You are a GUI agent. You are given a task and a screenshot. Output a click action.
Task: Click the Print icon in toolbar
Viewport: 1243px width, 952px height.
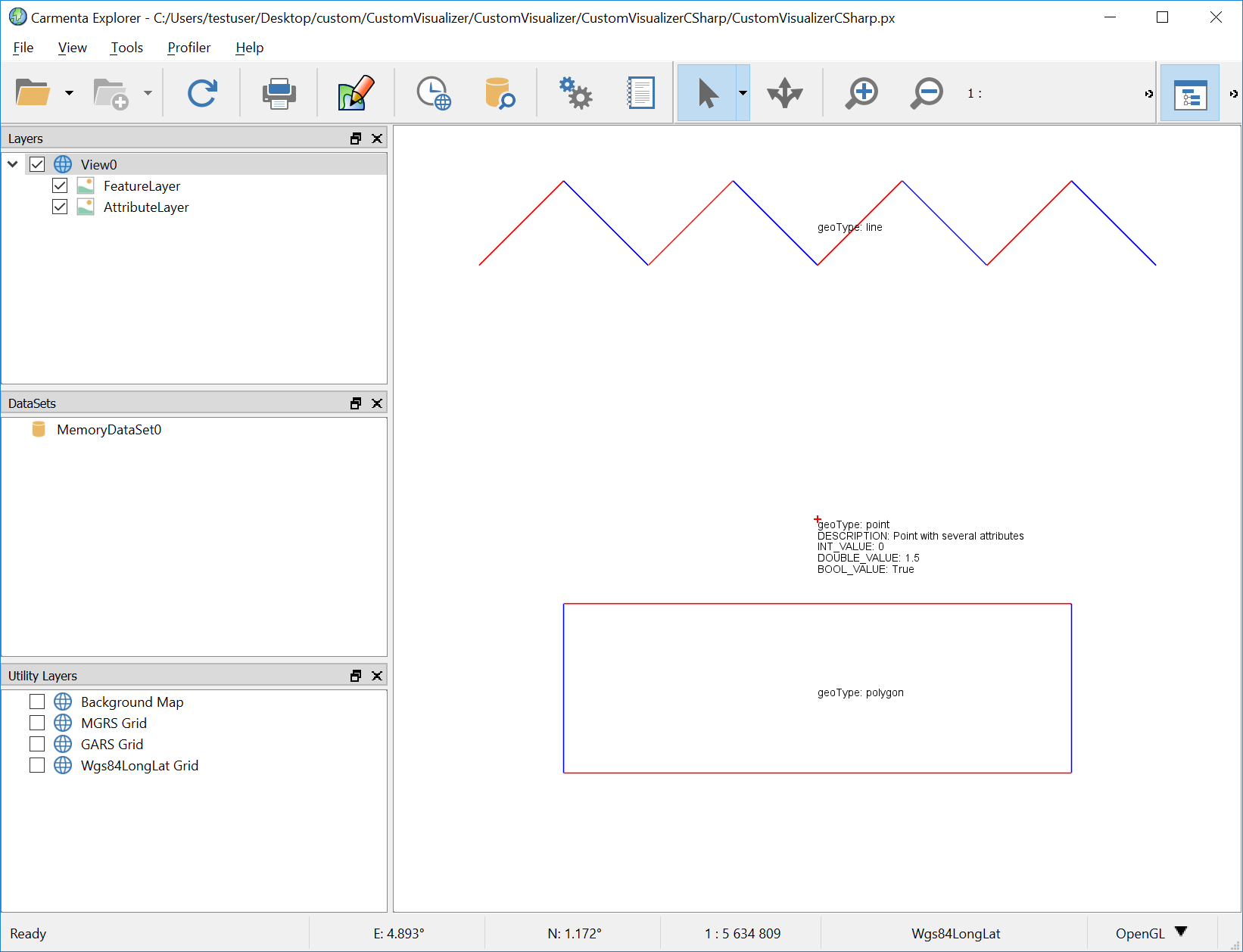point(279,93)
